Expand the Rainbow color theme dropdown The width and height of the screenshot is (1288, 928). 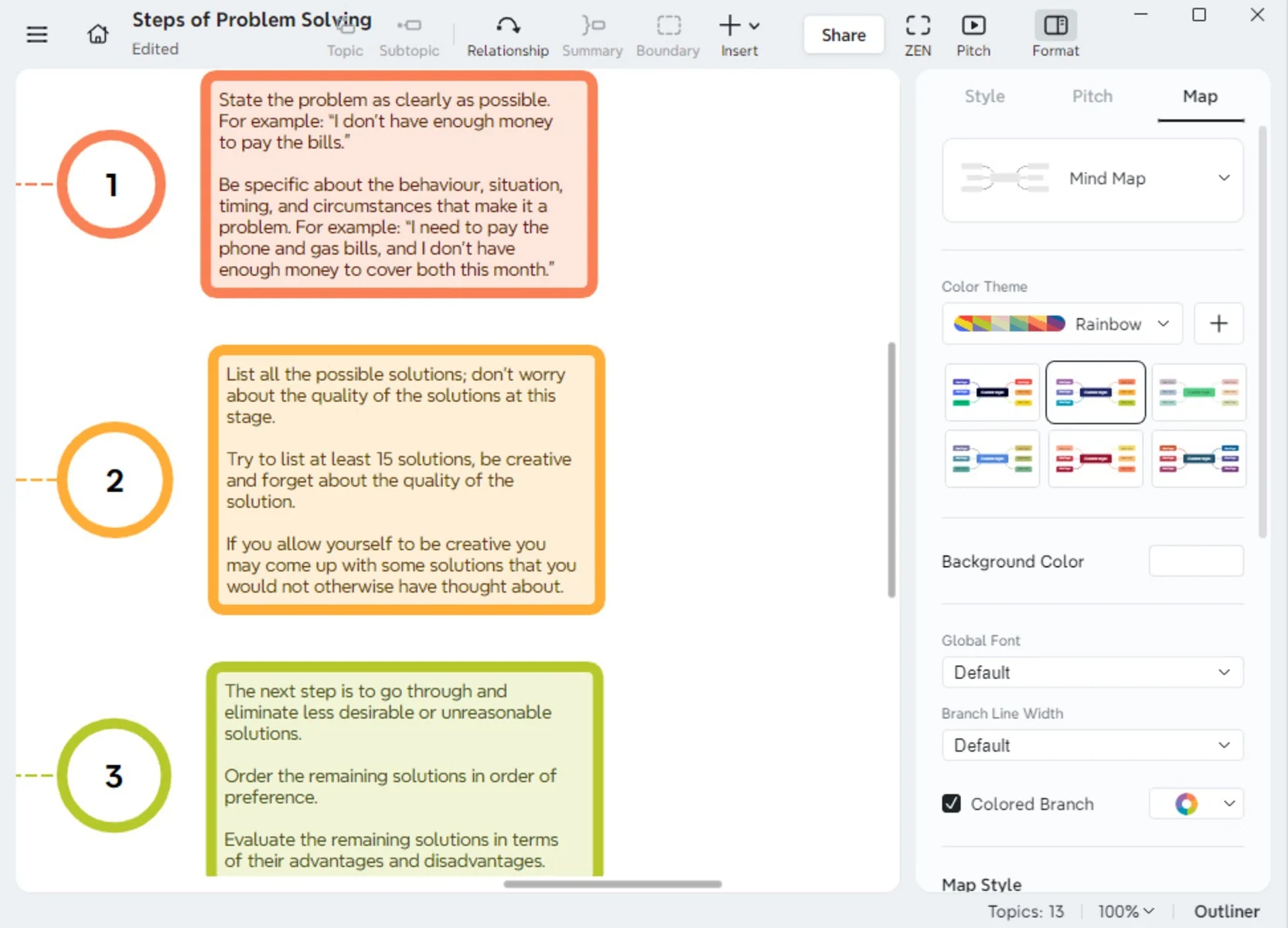pos(1062,324)
